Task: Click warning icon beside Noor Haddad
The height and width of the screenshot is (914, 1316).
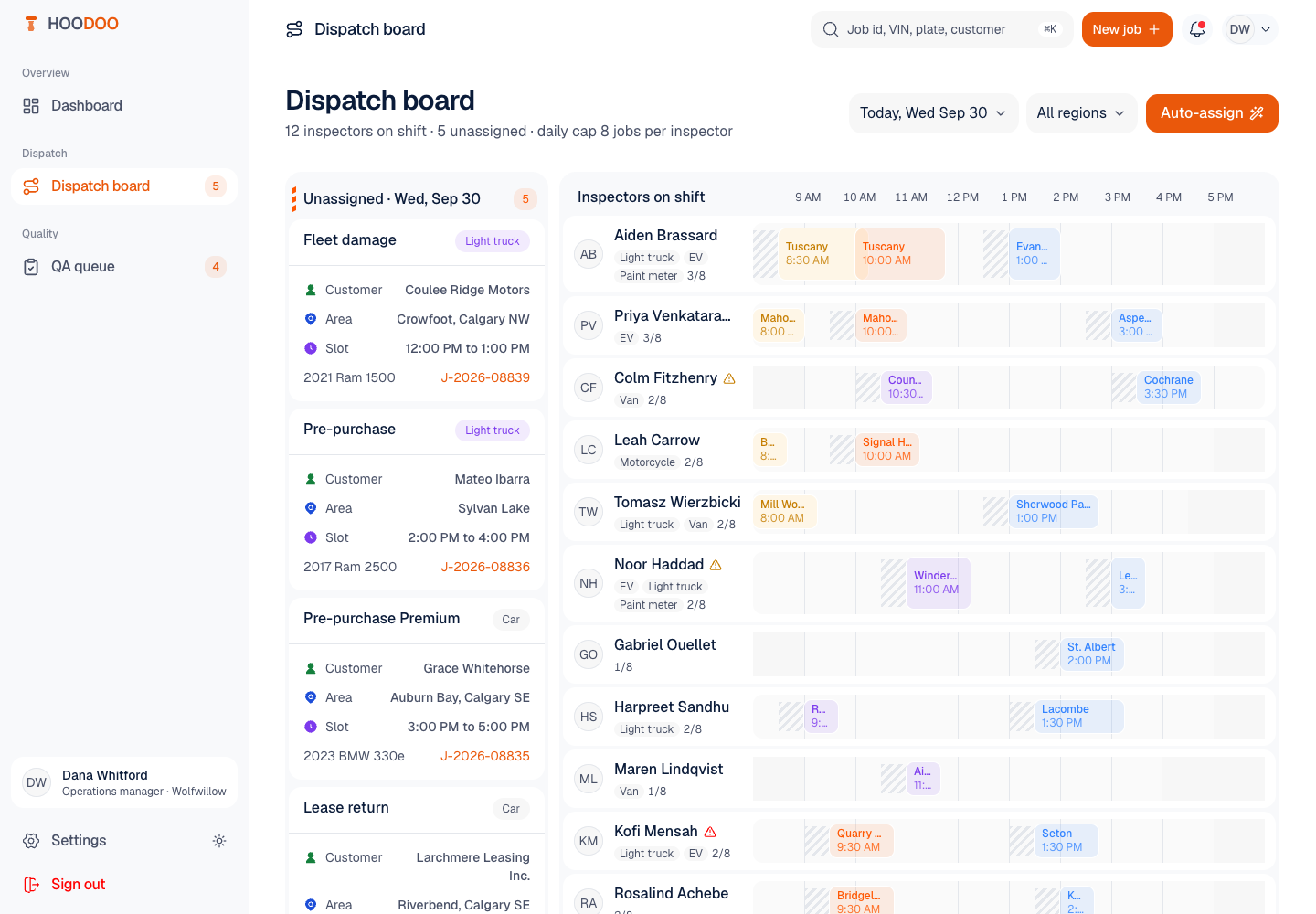Action: [716, 565]
